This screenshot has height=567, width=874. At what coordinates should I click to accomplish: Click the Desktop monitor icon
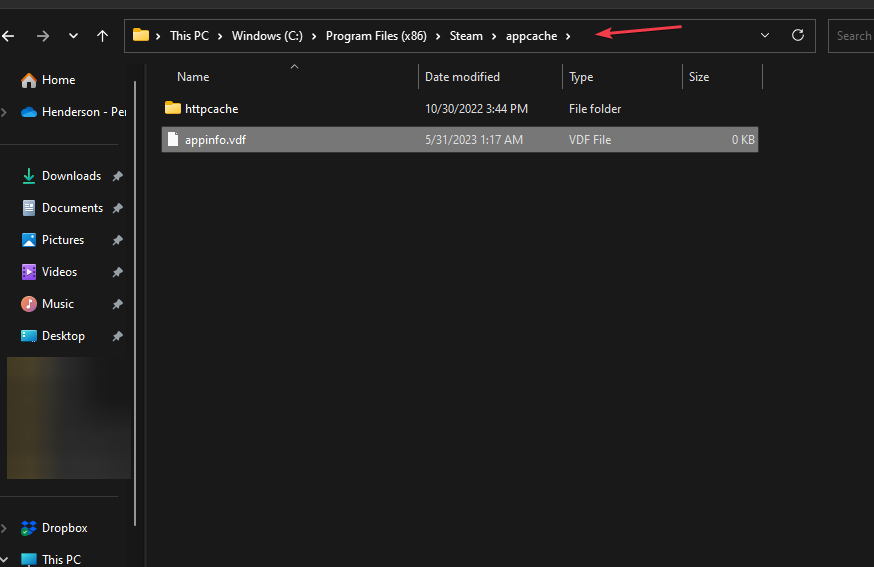(x=28, y=336)
